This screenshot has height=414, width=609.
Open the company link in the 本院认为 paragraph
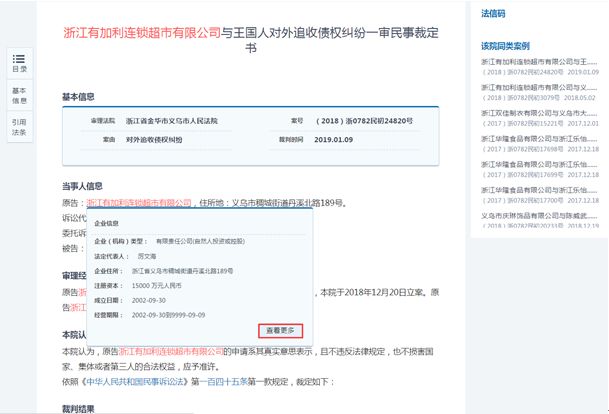point(171,351)
